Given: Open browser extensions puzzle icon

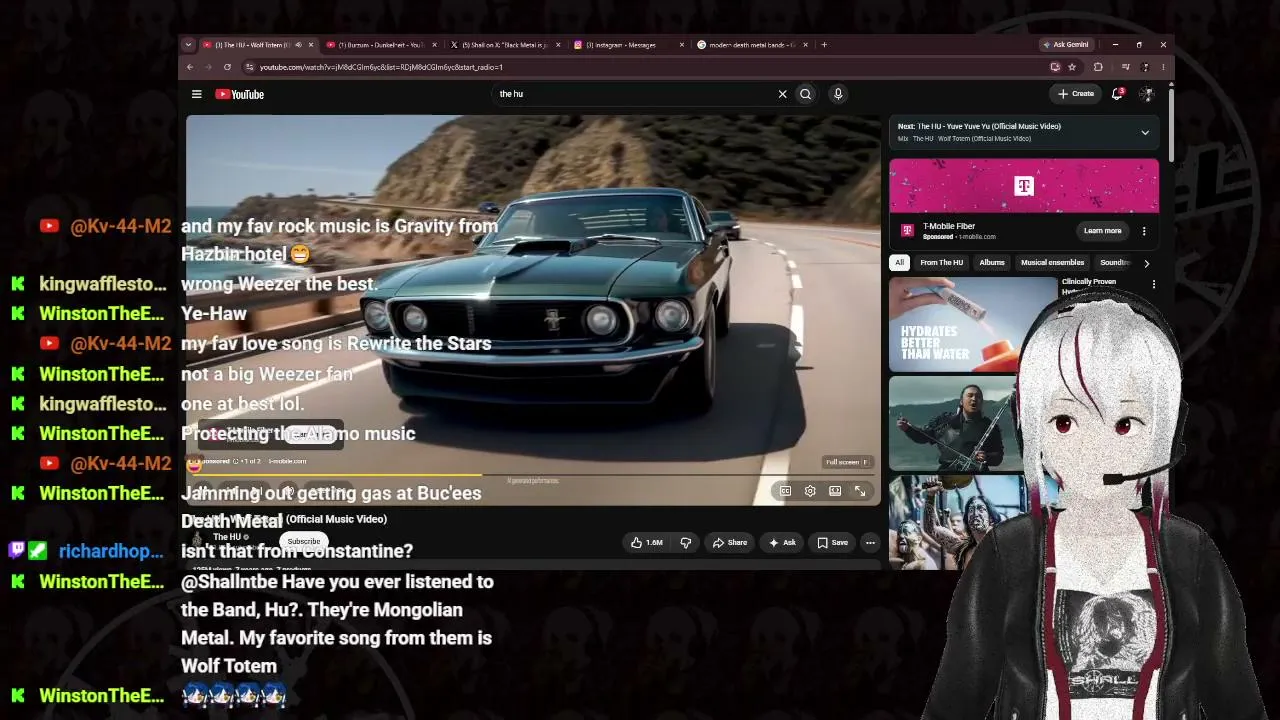Looking at the screenshot, I should (x=1098, y=67).
